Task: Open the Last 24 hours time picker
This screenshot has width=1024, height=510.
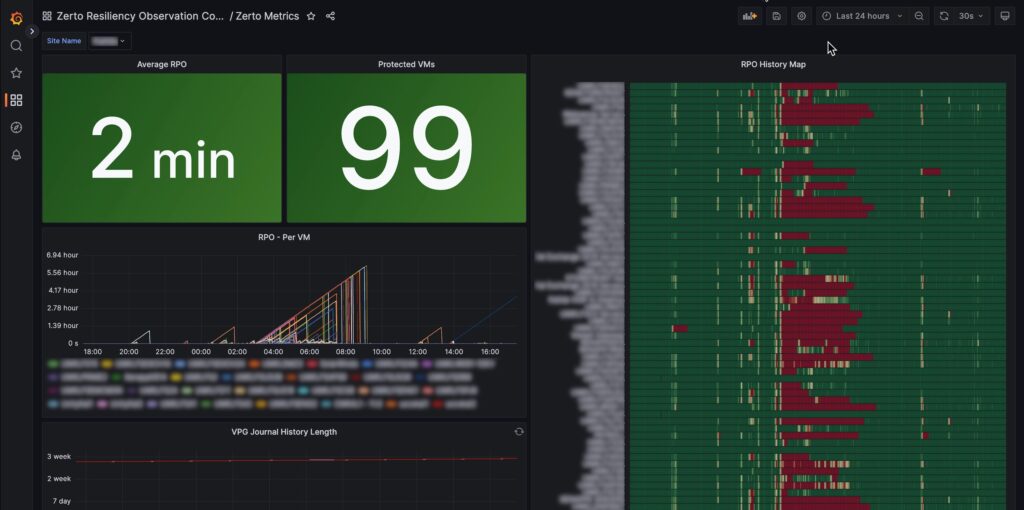Action: coord(862,16)
